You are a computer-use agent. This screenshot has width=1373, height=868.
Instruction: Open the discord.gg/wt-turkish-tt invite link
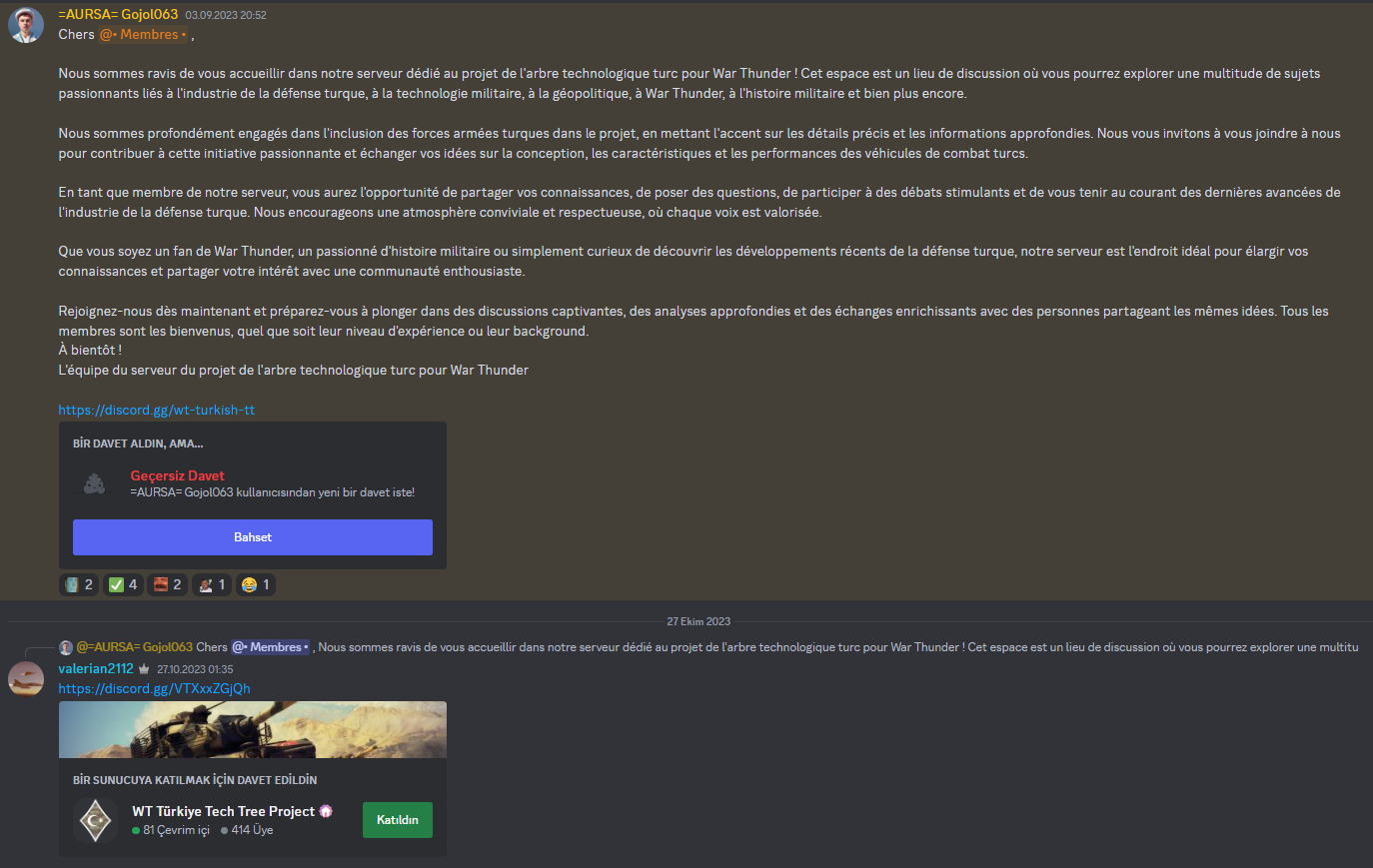click(157, 410)
